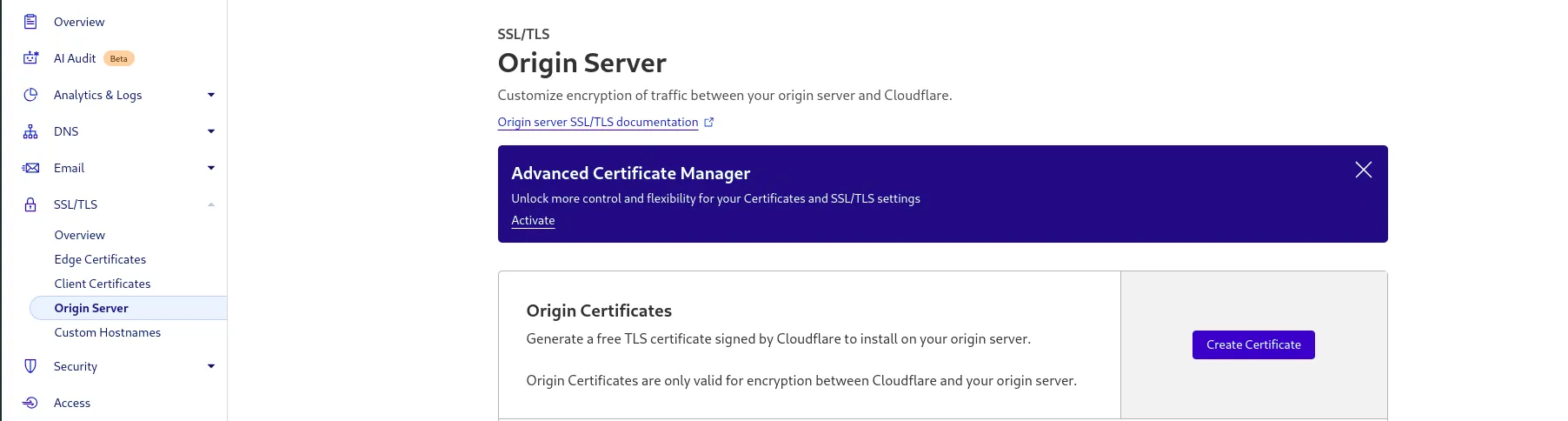Click the DNS network tree icon
Image resolution: width=1568 pixels, height=421 pixels.
pyautogui.click(x=30, y=131)
